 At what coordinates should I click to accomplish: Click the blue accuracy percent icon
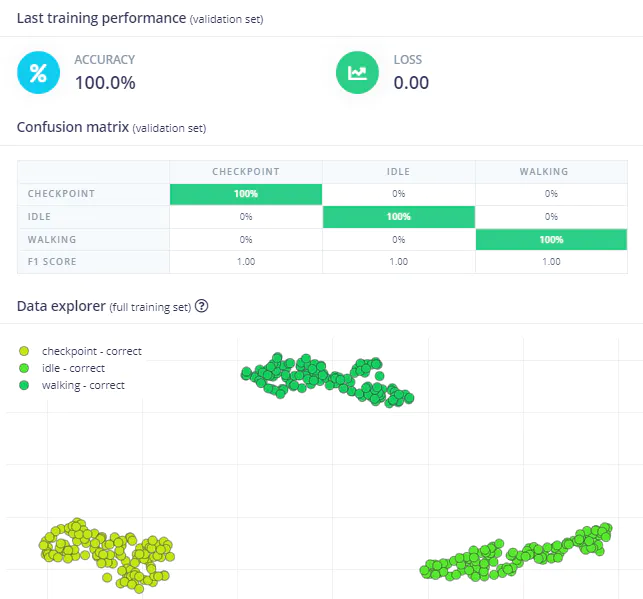[x=38, y=73]
